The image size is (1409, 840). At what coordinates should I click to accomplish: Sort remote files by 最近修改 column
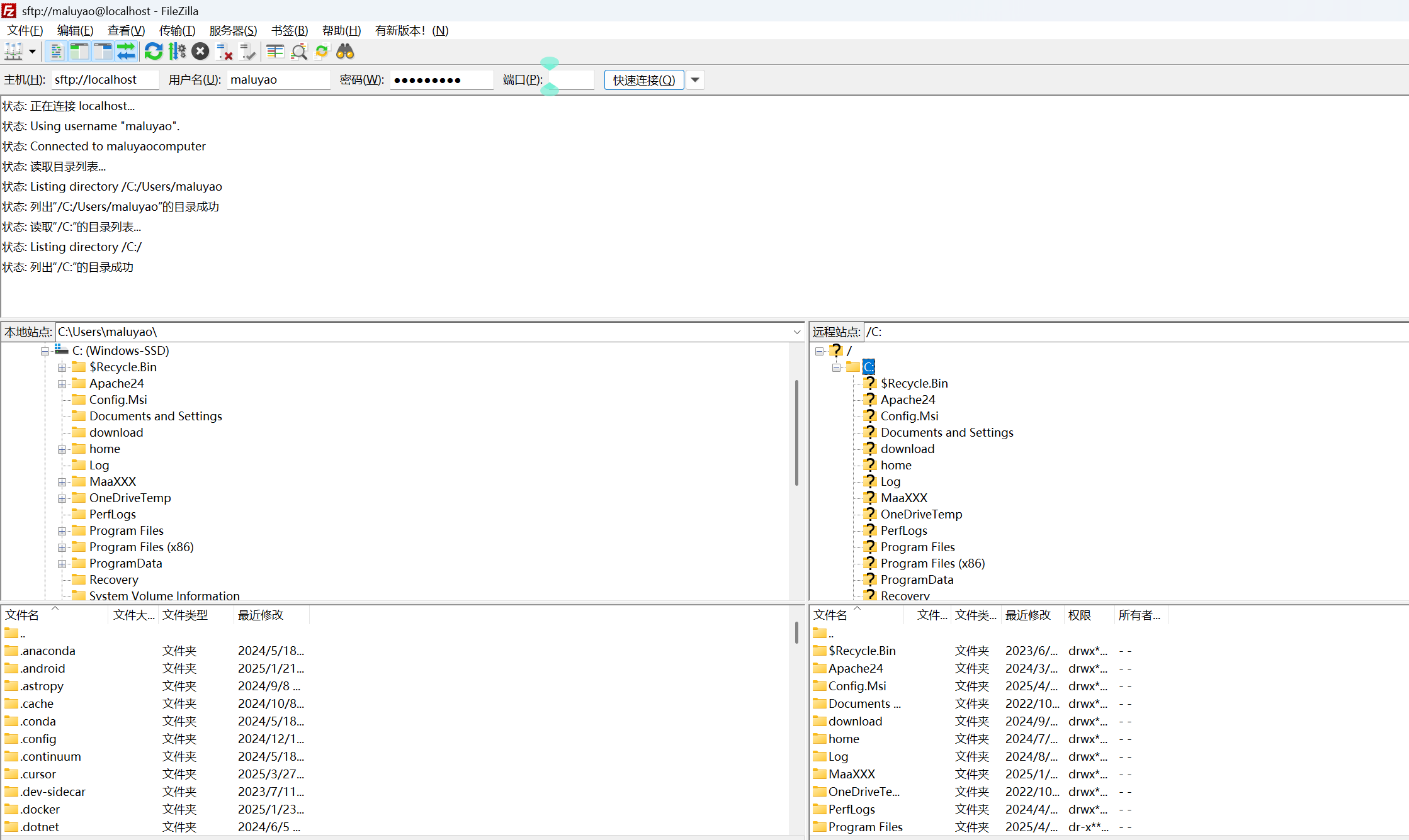[1033, 615]
